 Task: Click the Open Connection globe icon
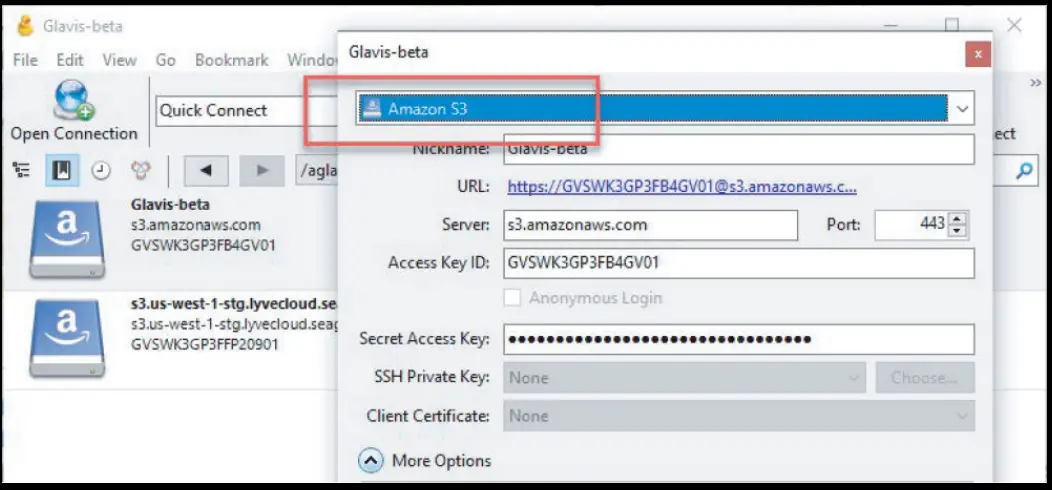72,101
